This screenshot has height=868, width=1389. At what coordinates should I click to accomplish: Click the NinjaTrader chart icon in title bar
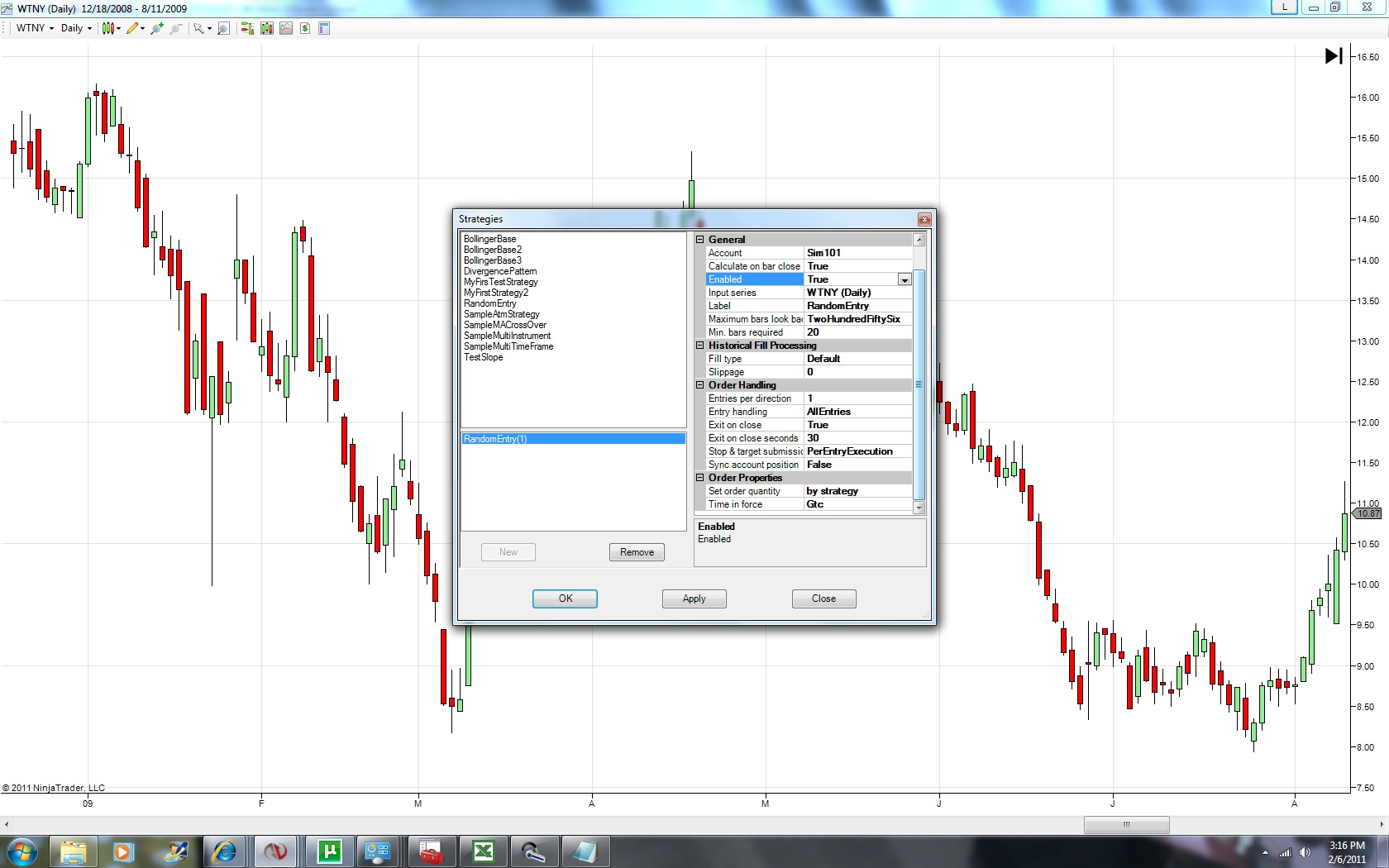(x=7, y=8)
